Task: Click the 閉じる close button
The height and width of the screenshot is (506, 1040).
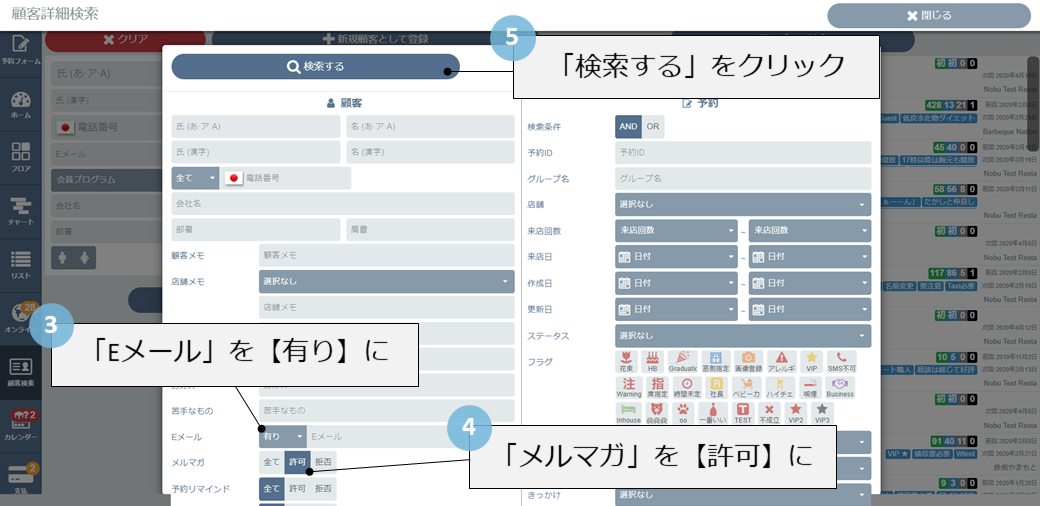Action: [x=928, y=15]
